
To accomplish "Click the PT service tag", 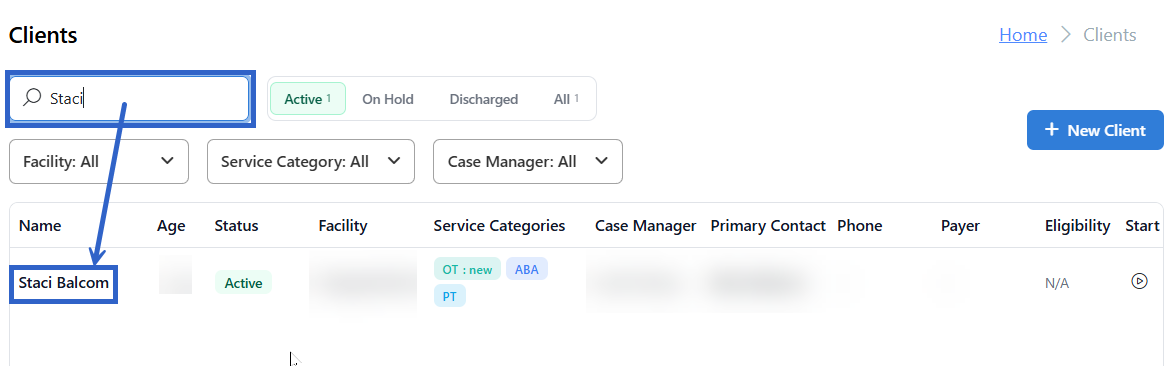I will [x=450, y=296].
